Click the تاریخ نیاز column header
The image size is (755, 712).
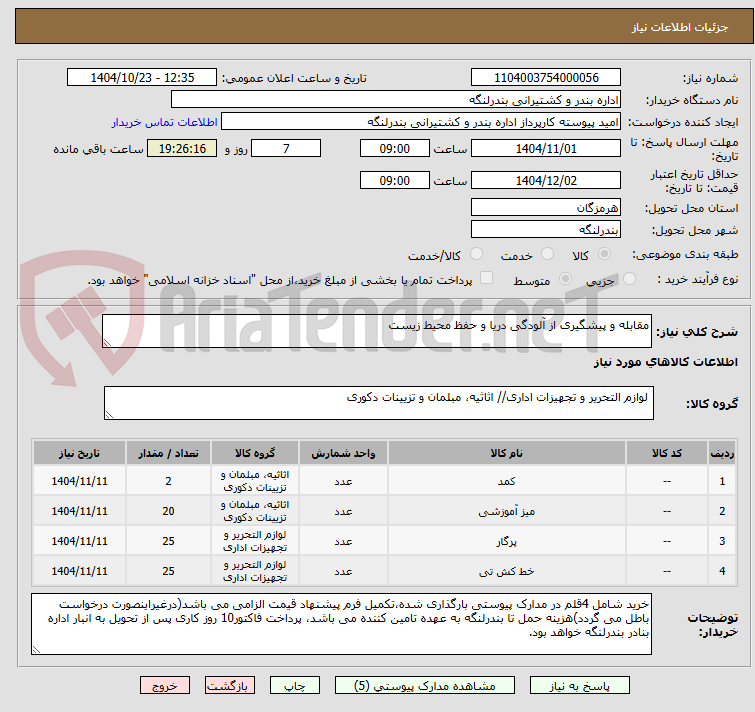point(79,453)
